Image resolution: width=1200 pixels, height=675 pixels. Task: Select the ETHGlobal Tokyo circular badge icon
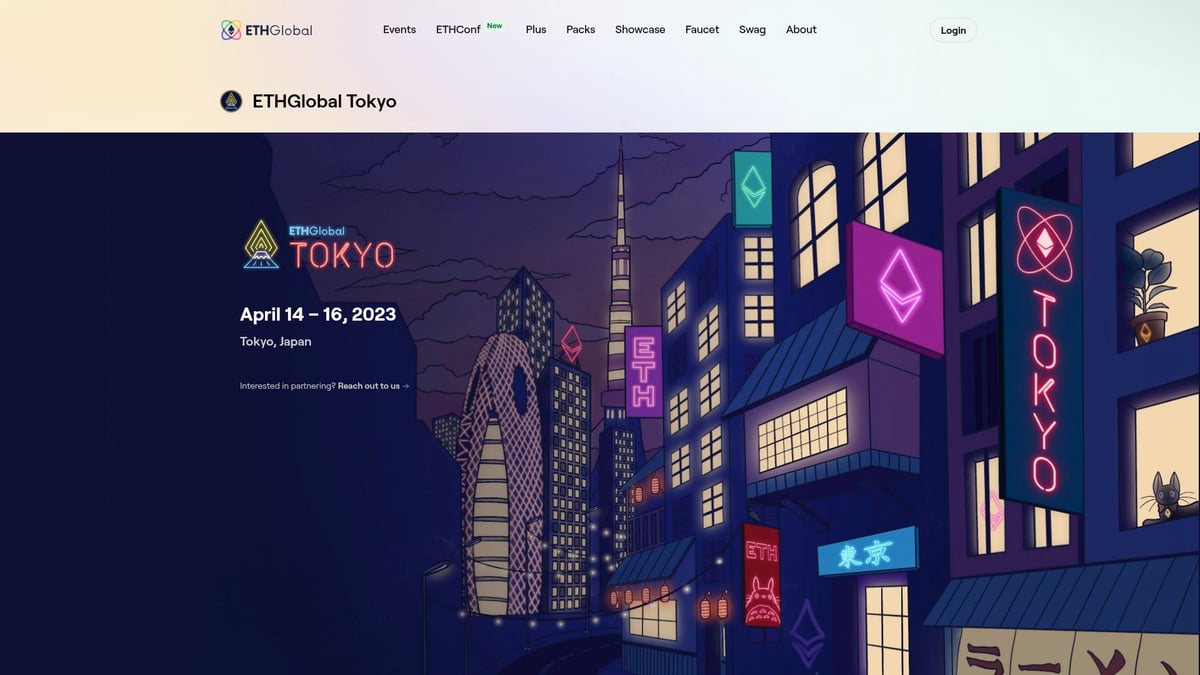230,101
